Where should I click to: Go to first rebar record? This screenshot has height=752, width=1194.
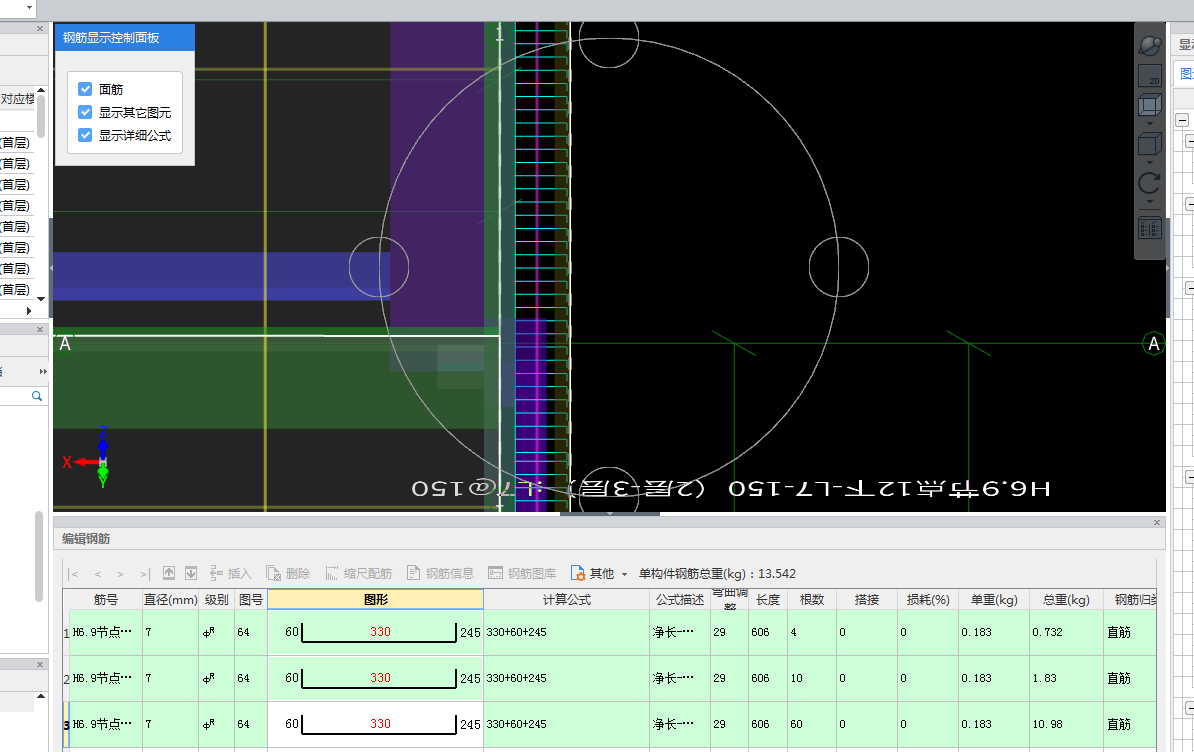tap(73, 574)
